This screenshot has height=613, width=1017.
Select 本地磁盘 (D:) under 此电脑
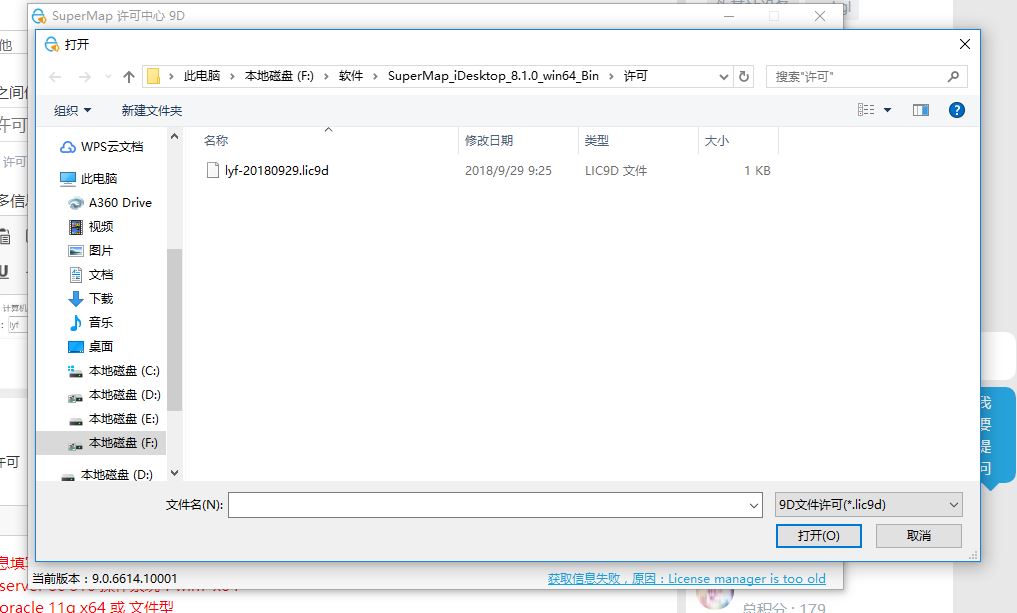(x=125, y=394)
